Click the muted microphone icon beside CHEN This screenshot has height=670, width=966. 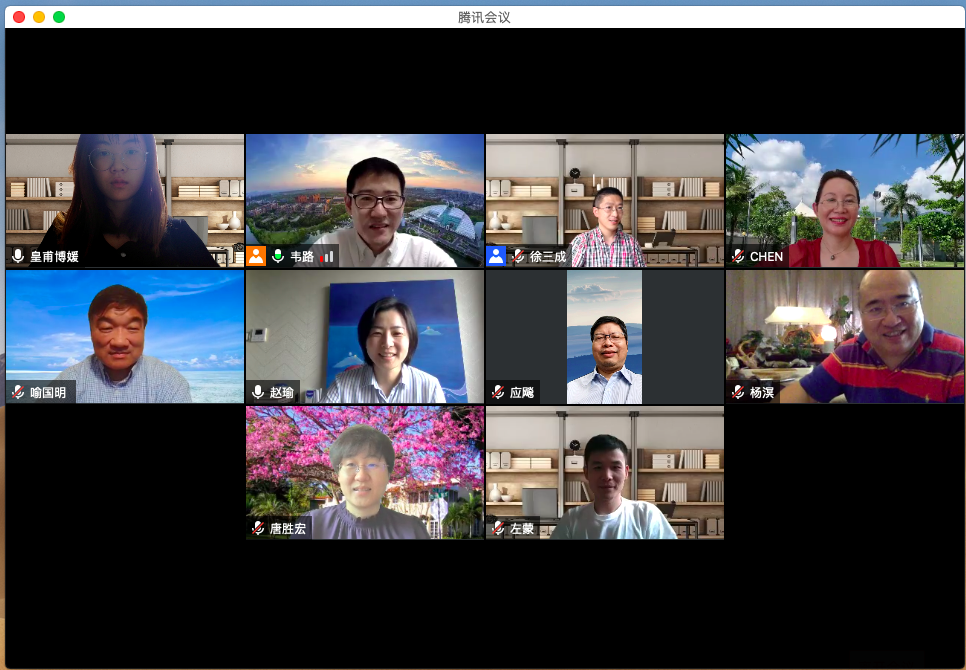tap(738, 256)
